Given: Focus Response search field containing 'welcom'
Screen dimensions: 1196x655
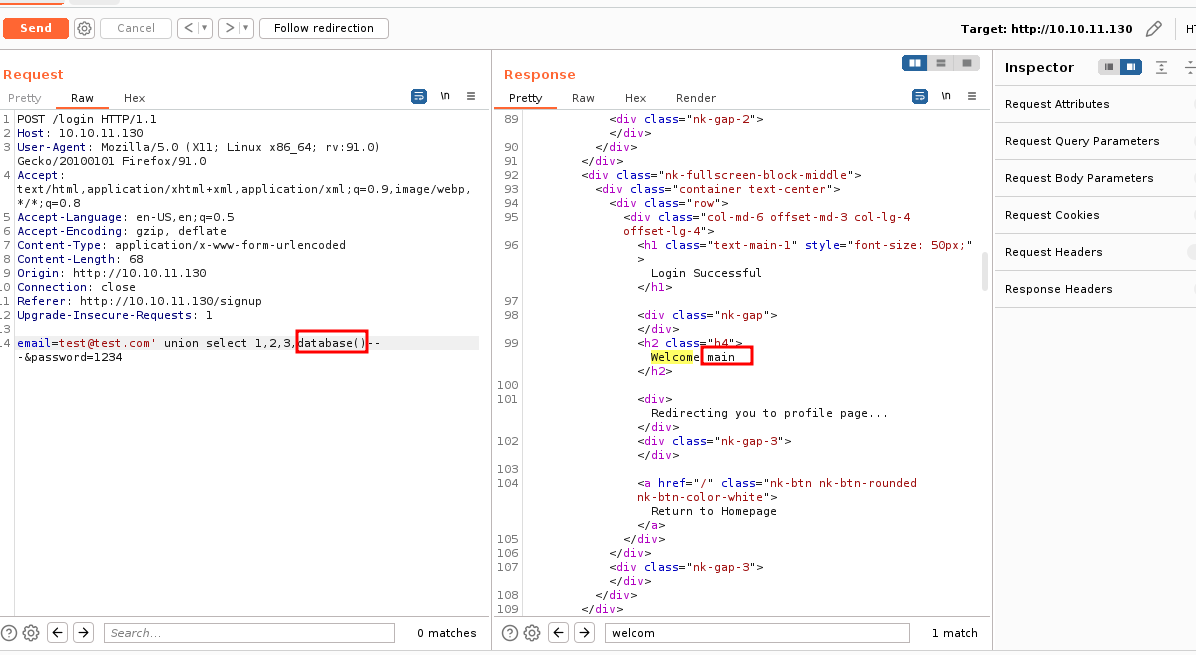Looking at the screenshot, I should pos(757,633).
